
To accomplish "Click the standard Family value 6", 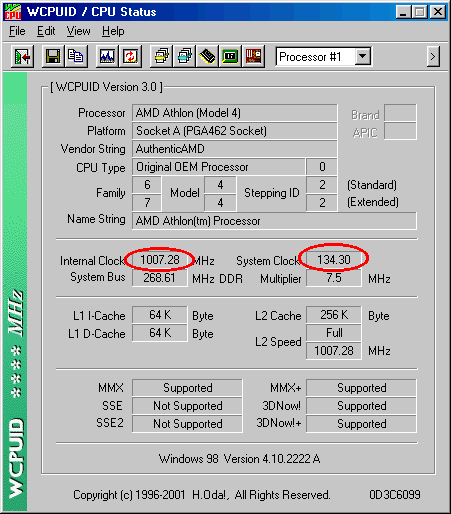I will [x=147, y=185].
